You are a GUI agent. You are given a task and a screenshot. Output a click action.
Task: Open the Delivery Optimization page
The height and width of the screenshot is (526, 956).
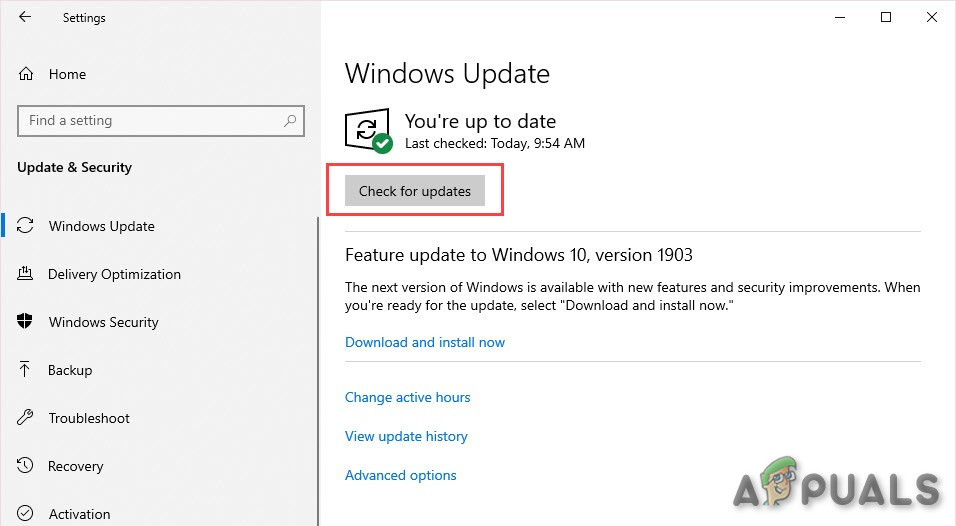coord(114,274)
